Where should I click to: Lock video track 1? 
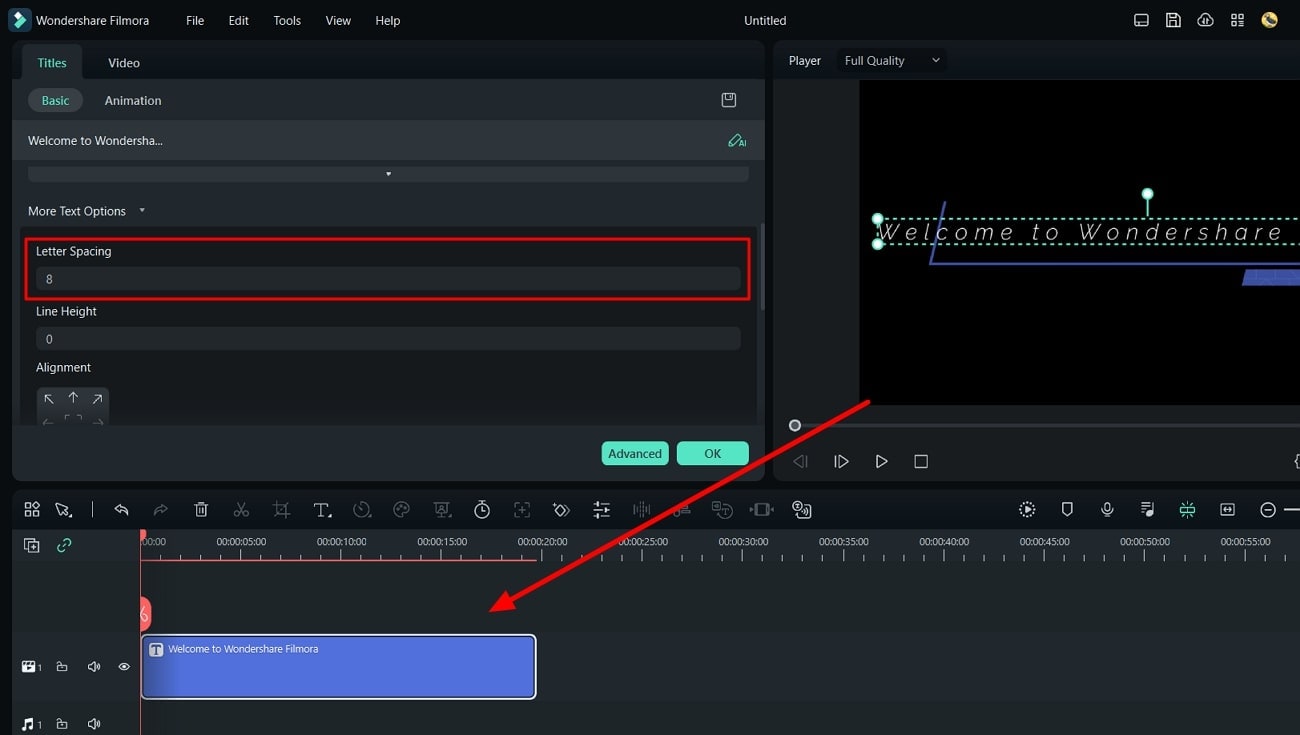pos(62,667)
